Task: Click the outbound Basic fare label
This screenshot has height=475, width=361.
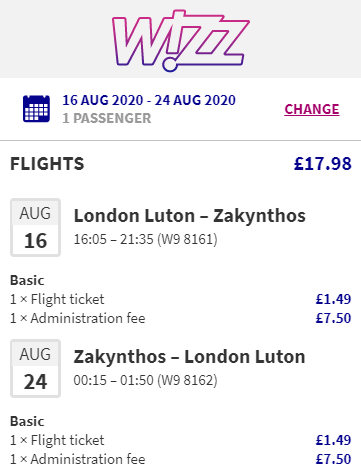Action: click(x=27, y=280)
